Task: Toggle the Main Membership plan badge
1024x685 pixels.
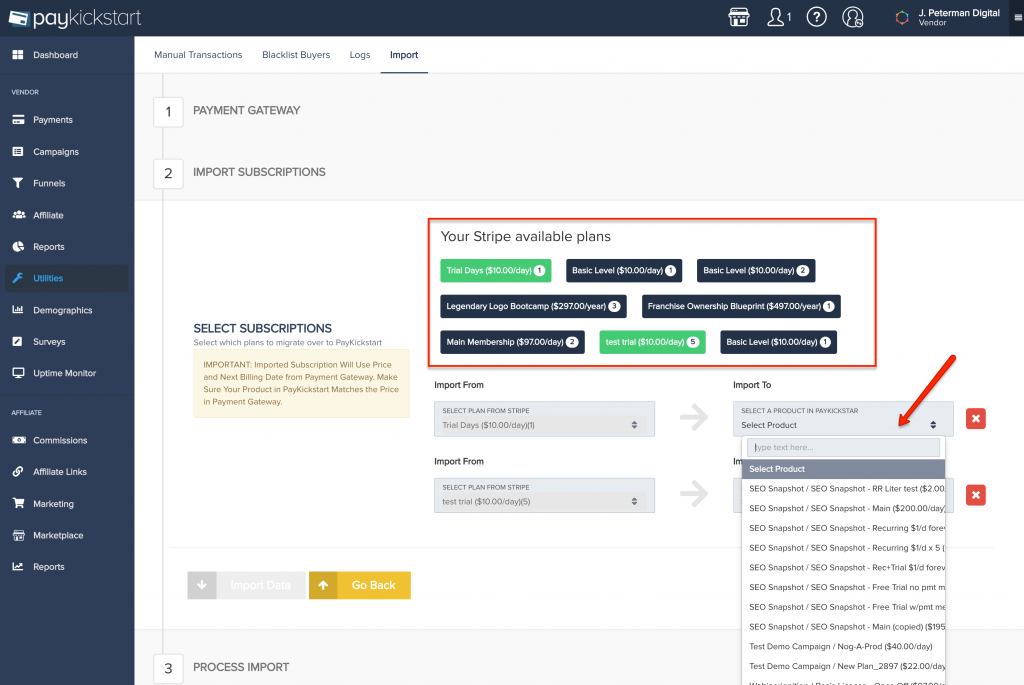Action: (513, 342)
